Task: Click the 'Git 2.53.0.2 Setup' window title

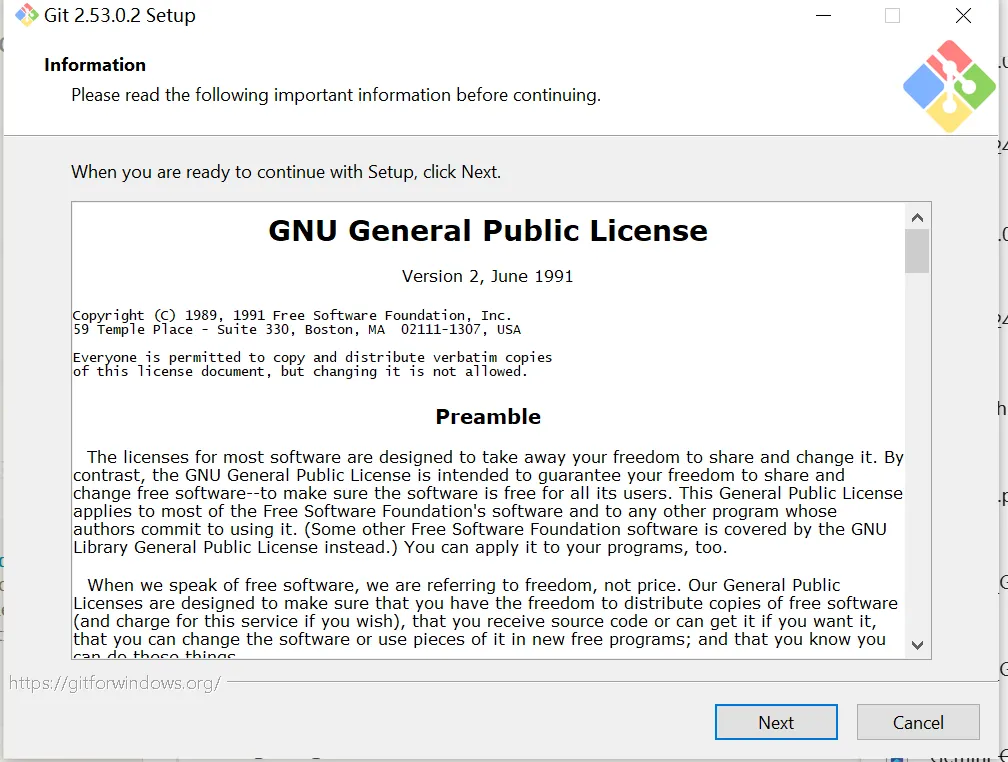Action: [x=120, y=15]
